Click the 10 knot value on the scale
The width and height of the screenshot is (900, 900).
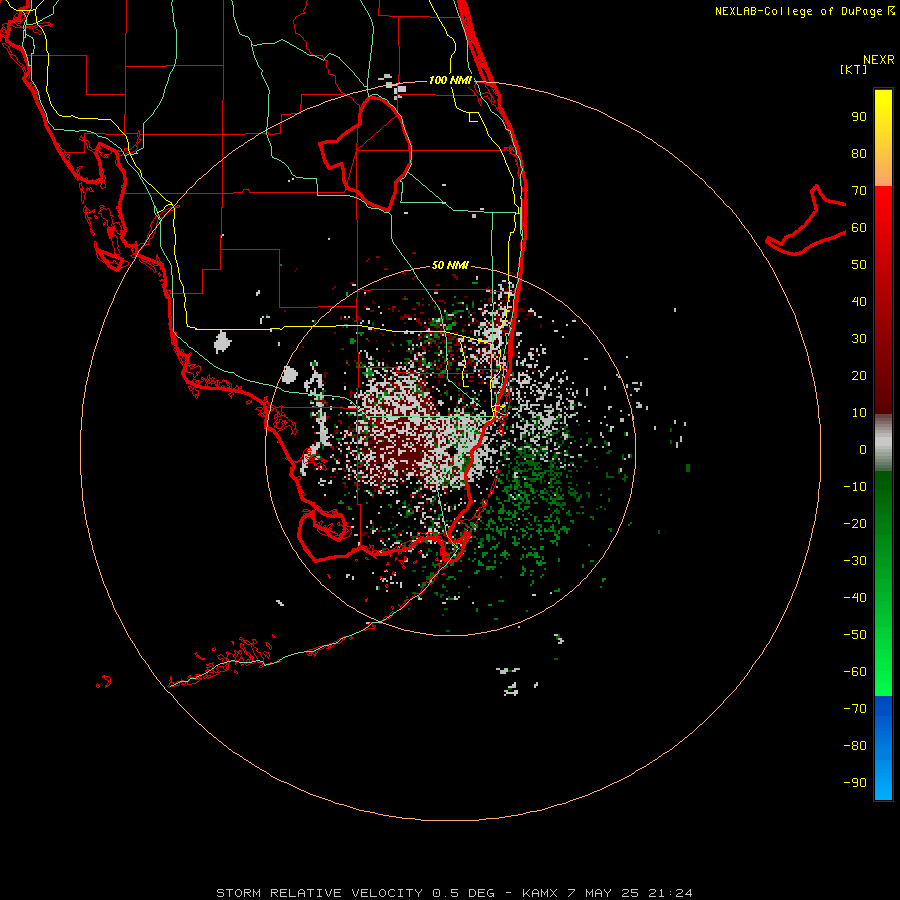pyautogui.click(x=859, y=413)
